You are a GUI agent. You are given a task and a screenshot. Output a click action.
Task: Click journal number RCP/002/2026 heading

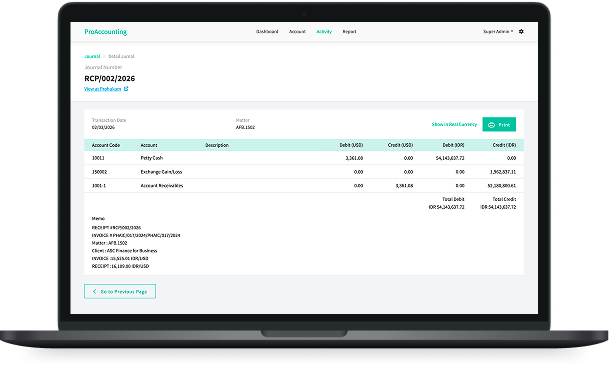tap(110, 78)
